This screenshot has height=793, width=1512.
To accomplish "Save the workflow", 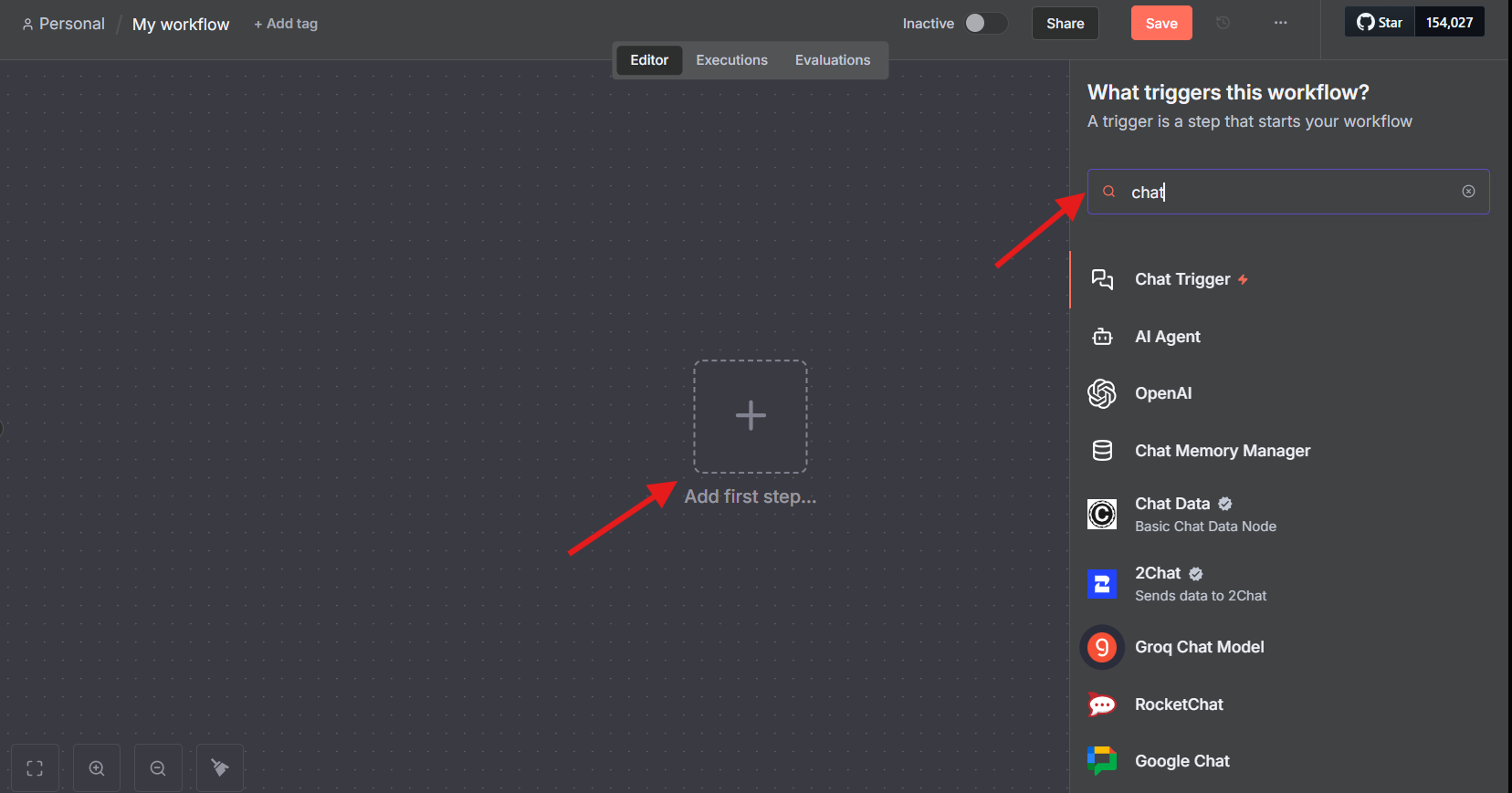I will coord(1161,24).
